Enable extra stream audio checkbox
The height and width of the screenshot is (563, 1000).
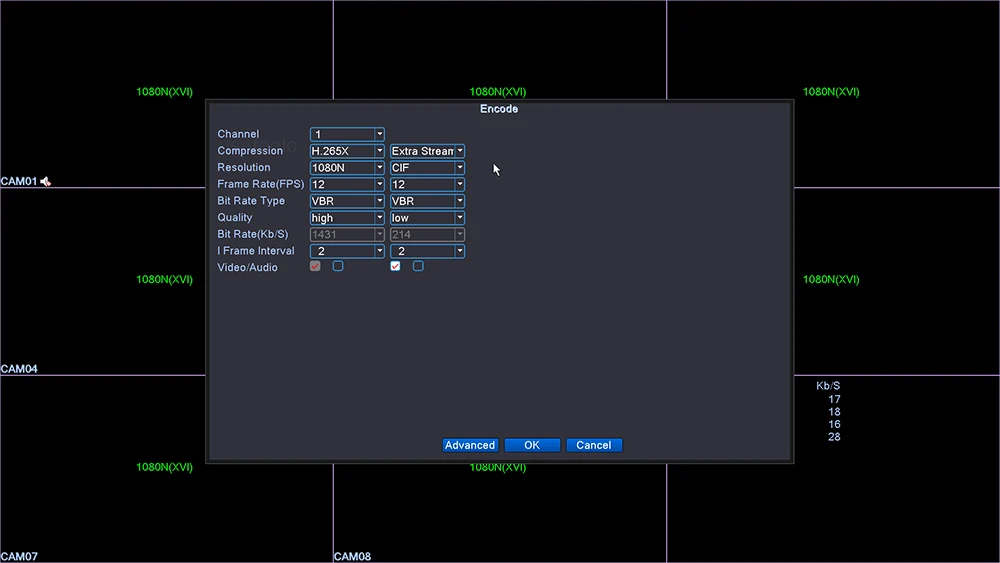click(418, 266)
